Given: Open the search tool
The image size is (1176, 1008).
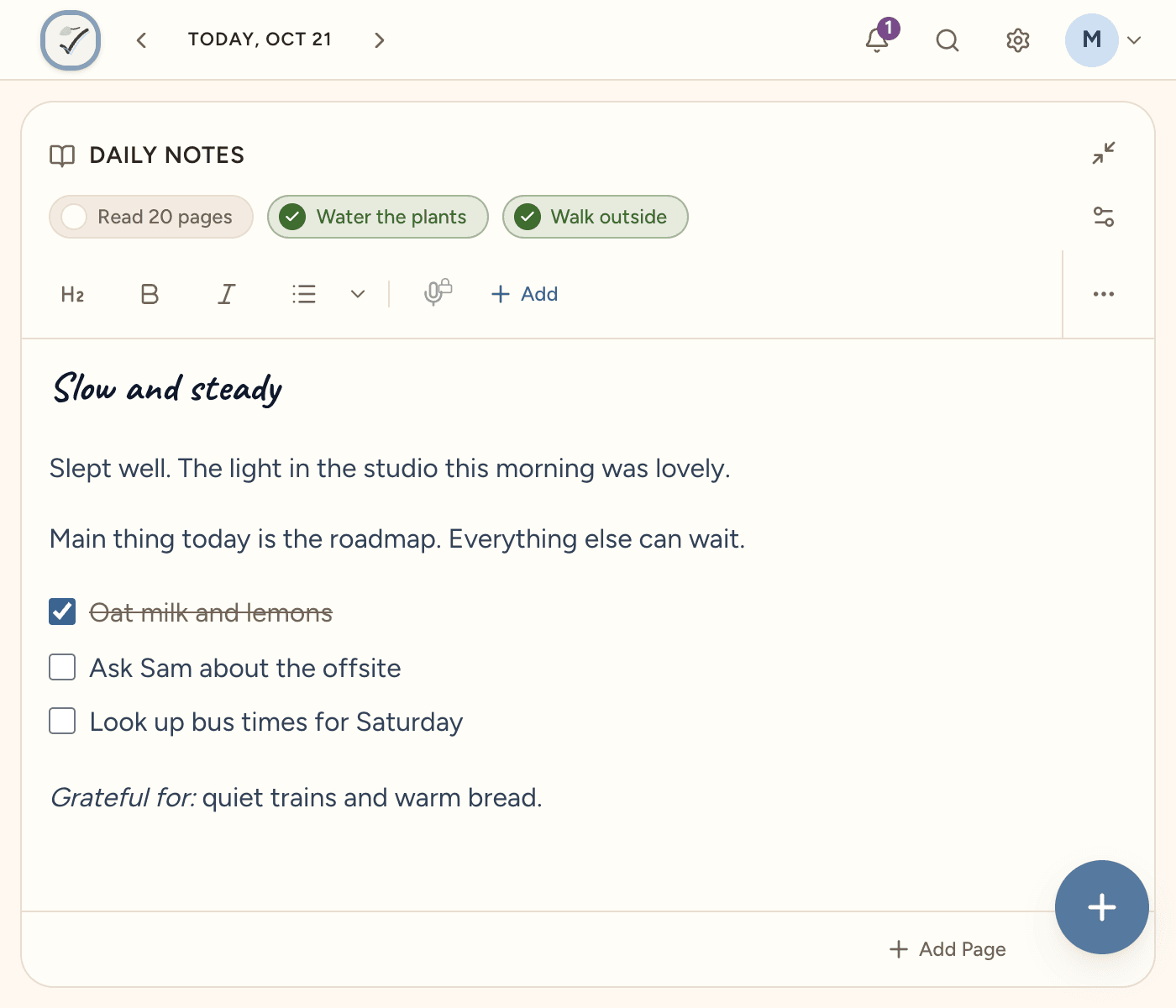Looking at the screenshot, I should pos(948,40).
